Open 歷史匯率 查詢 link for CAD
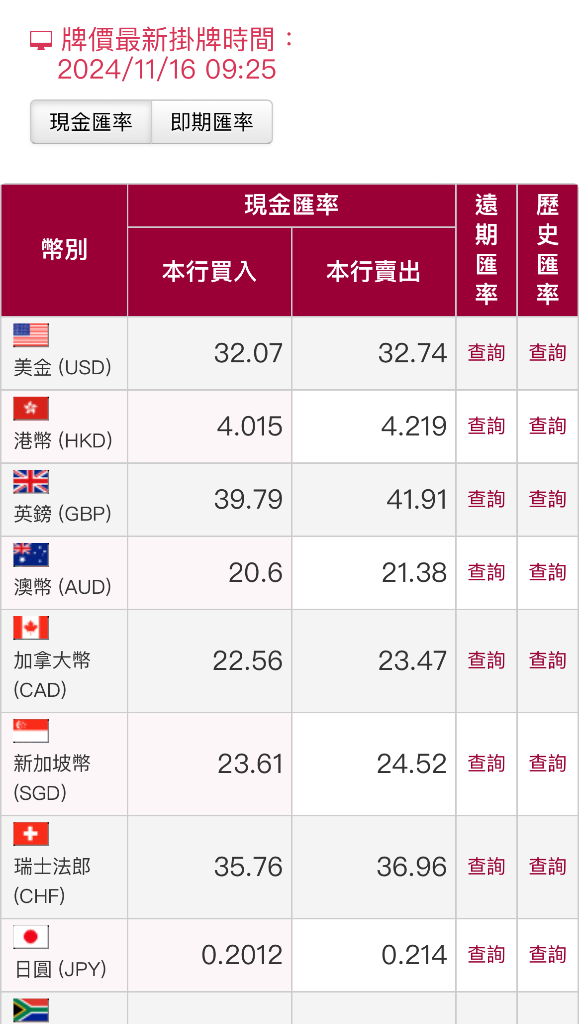 point(547,661)
